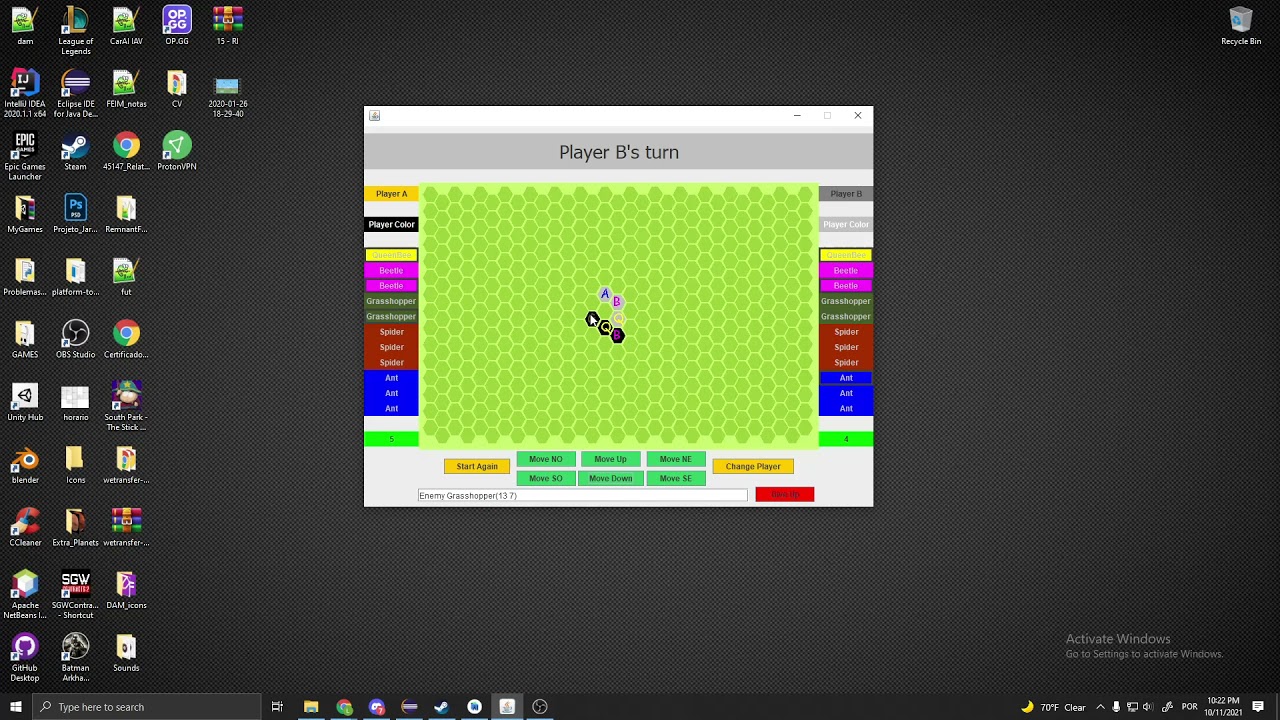Select Player B's first Spider piece
Image resolution: width=1280 pixels, height=720 pixels.
pos(846,332)
